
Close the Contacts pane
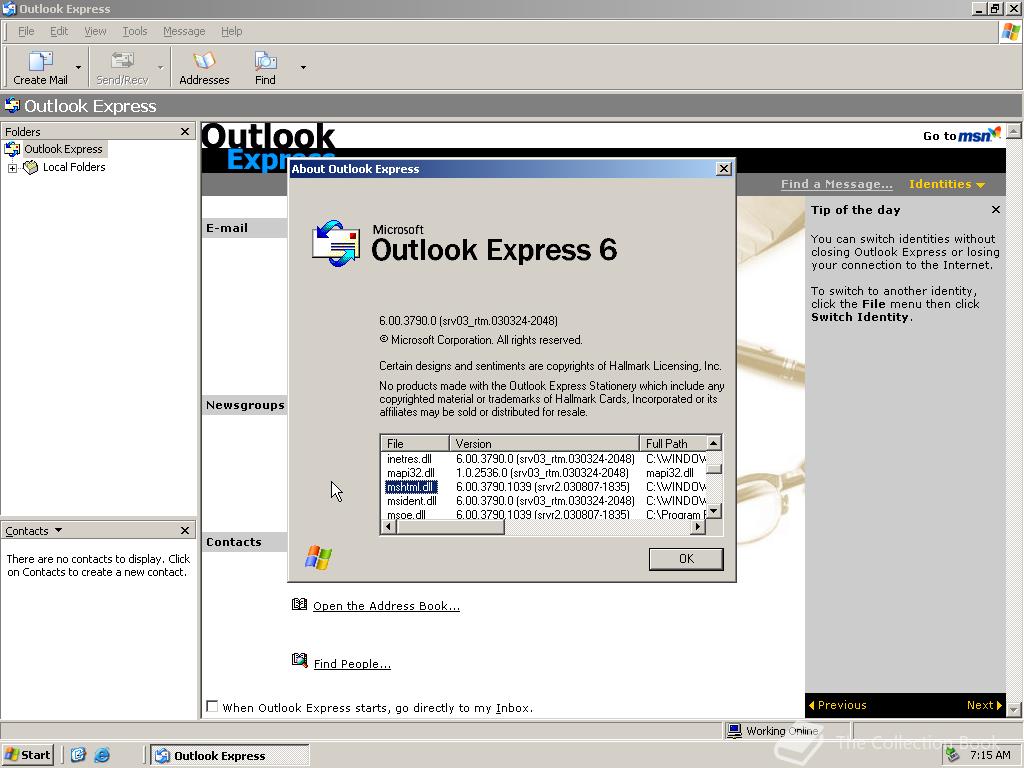tap(185, 530)
